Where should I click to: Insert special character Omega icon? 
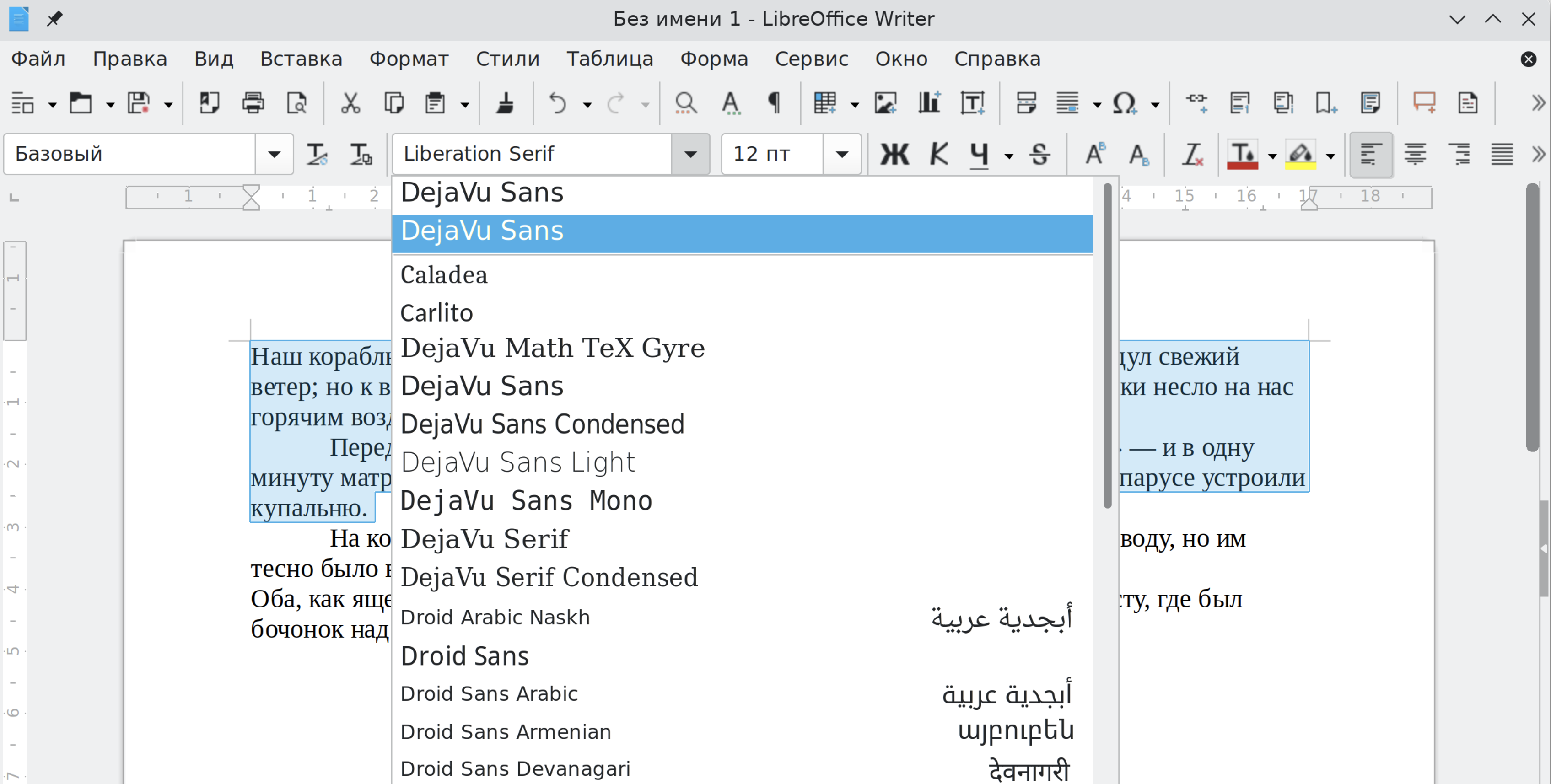click(x=1124, y=103)
